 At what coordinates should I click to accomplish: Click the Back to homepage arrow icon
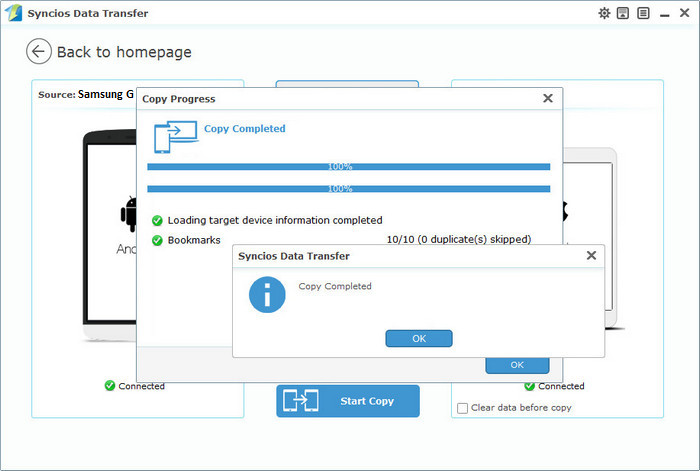[38, 51]
